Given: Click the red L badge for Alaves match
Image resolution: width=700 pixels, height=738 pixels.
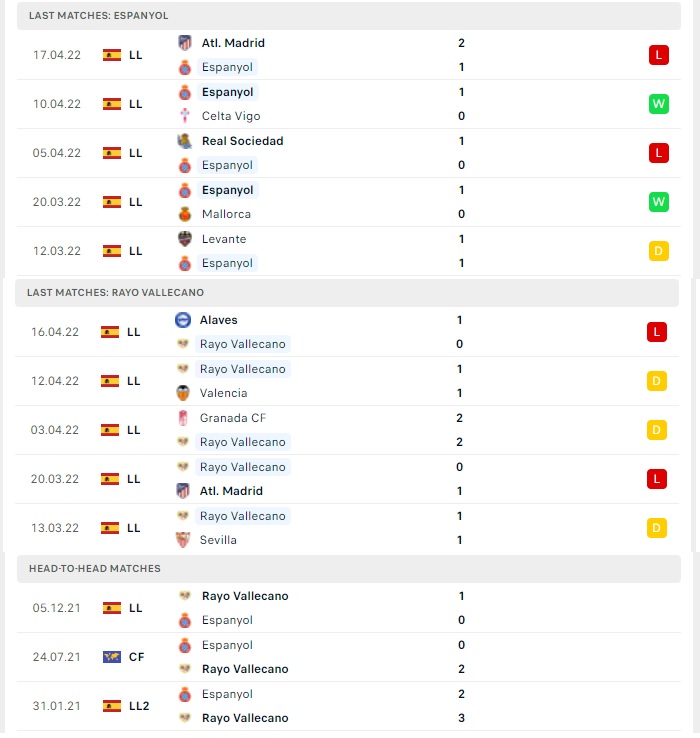Looking at the screenshot, I should pyautogui.click(x=657, y=332).
